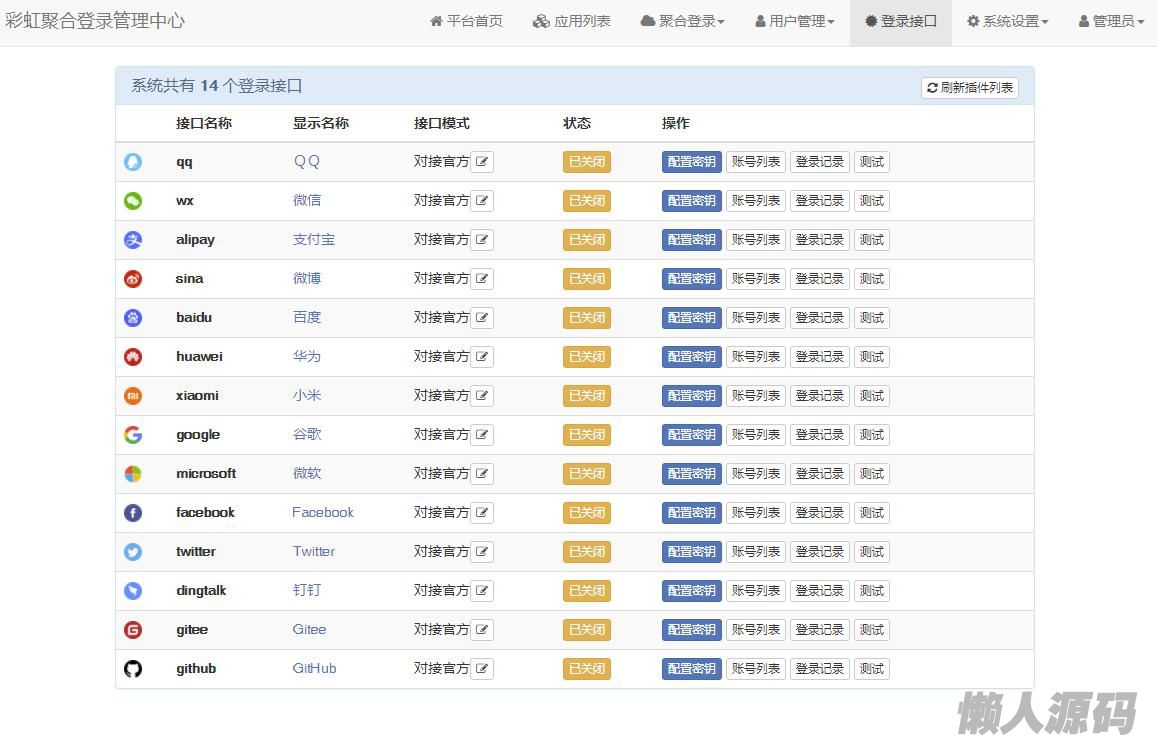Click the 接口模式 column header
The width and height of the screenshot is (1157, 748).
(441, 123)
